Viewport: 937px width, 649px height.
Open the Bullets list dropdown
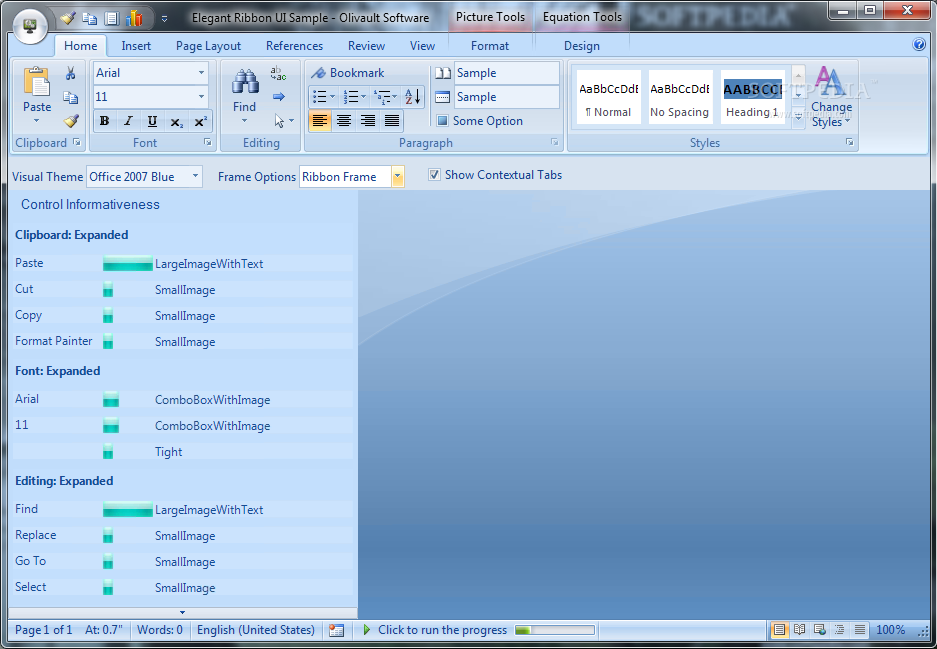pos(332,96)
